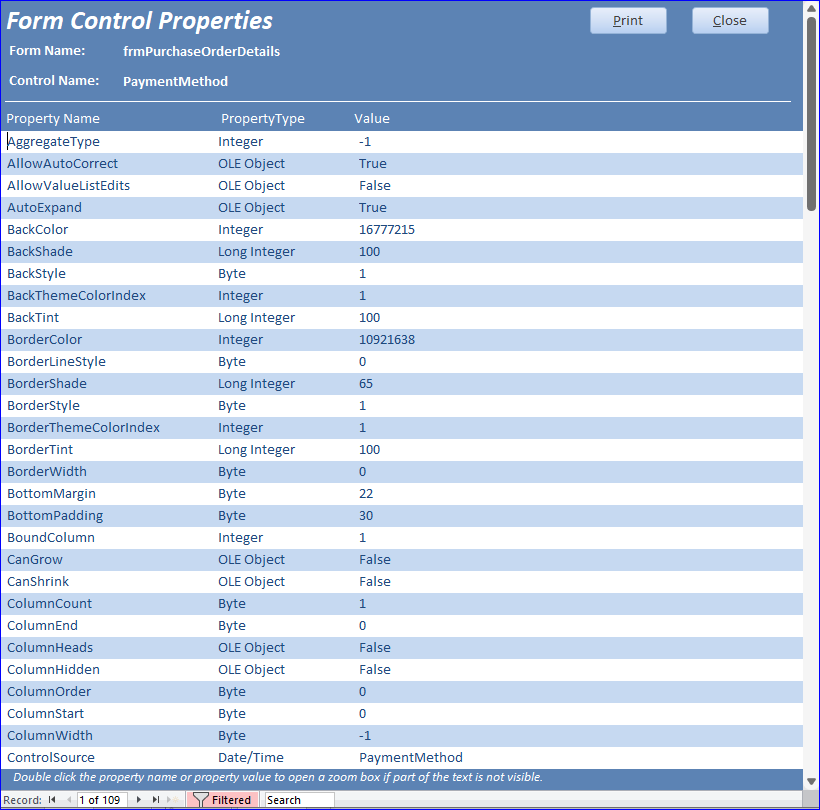Select the BorderWidth property name

(x=47, y=471)
